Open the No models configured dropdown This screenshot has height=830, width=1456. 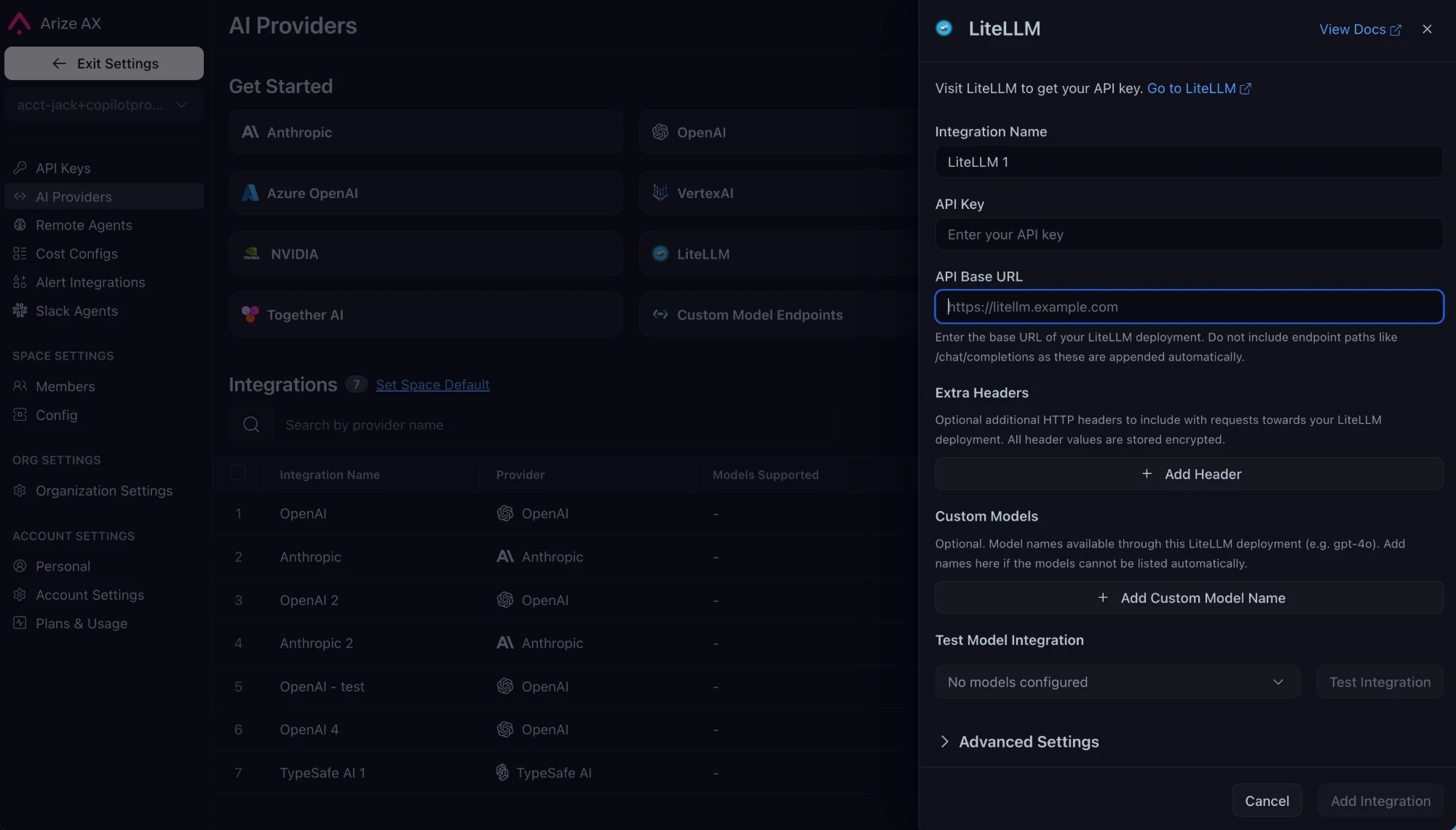click(x=1117, y=682)
